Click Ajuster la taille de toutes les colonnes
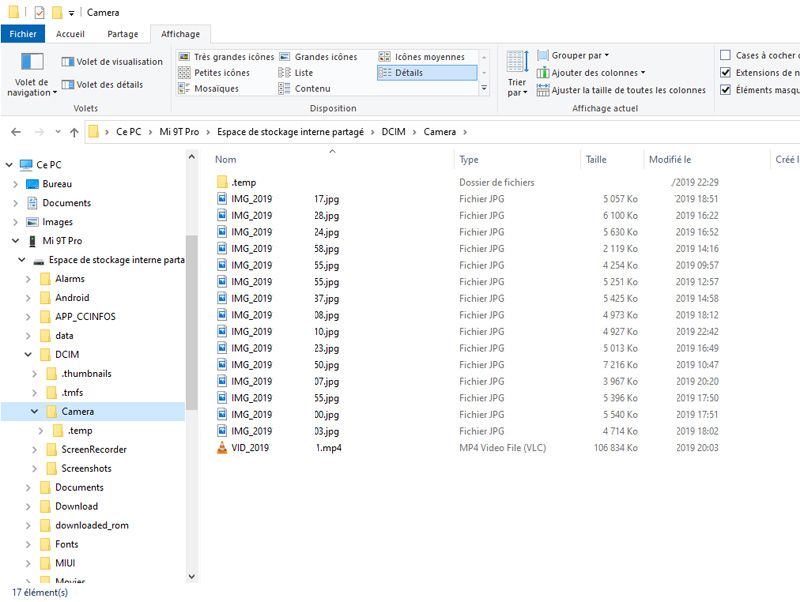 pyautogui.click(x=620, y=90)
